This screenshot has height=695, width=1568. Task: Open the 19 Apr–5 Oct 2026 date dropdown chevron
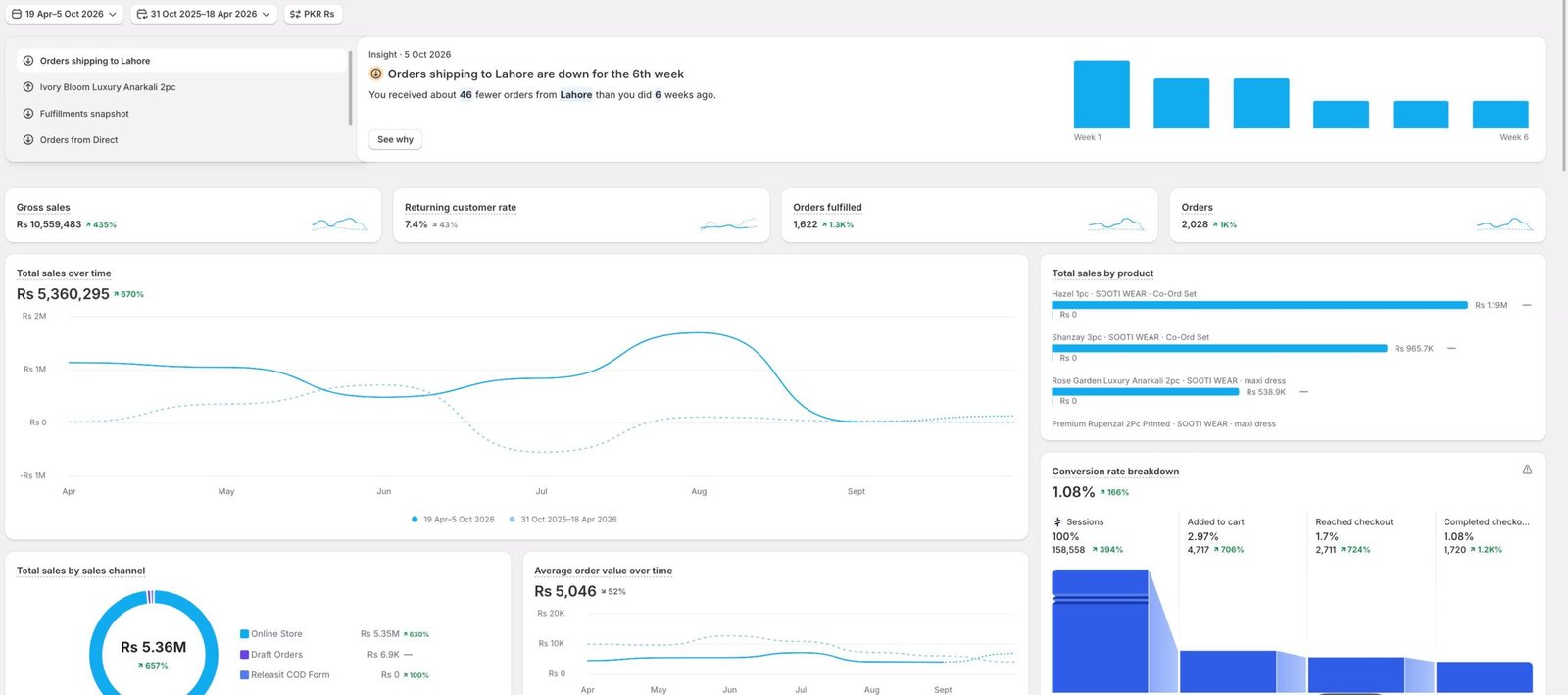click(x=112, y=14)
